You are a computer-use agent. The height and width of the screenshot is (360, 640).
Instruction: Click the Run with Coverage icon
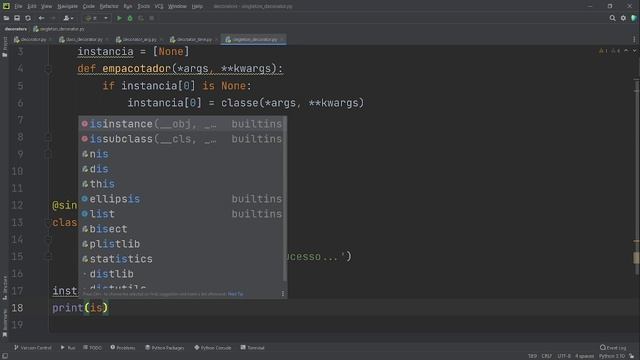coord(141,18)
